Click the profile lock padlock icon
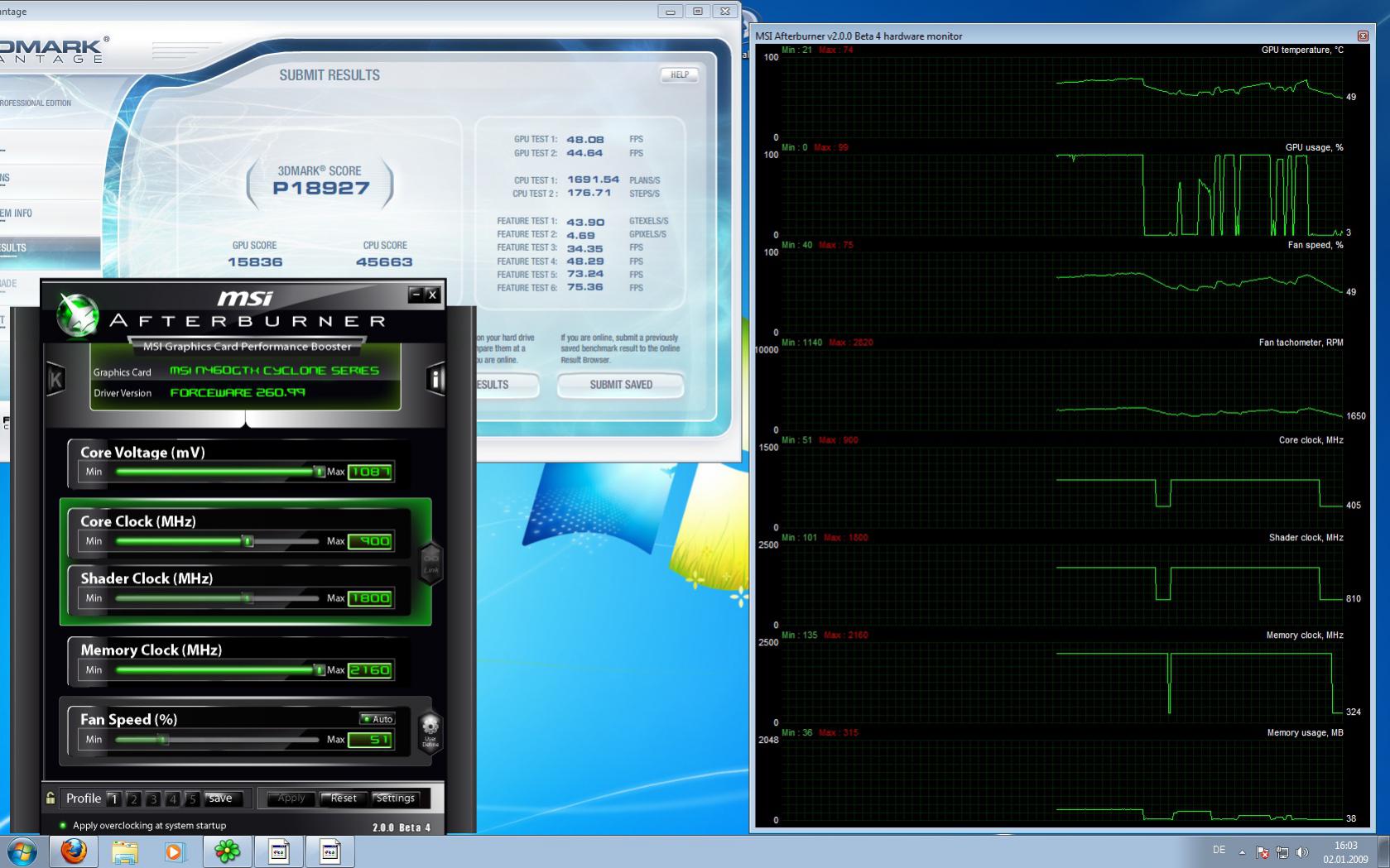The image size is (1390, 868). (51, 798)
